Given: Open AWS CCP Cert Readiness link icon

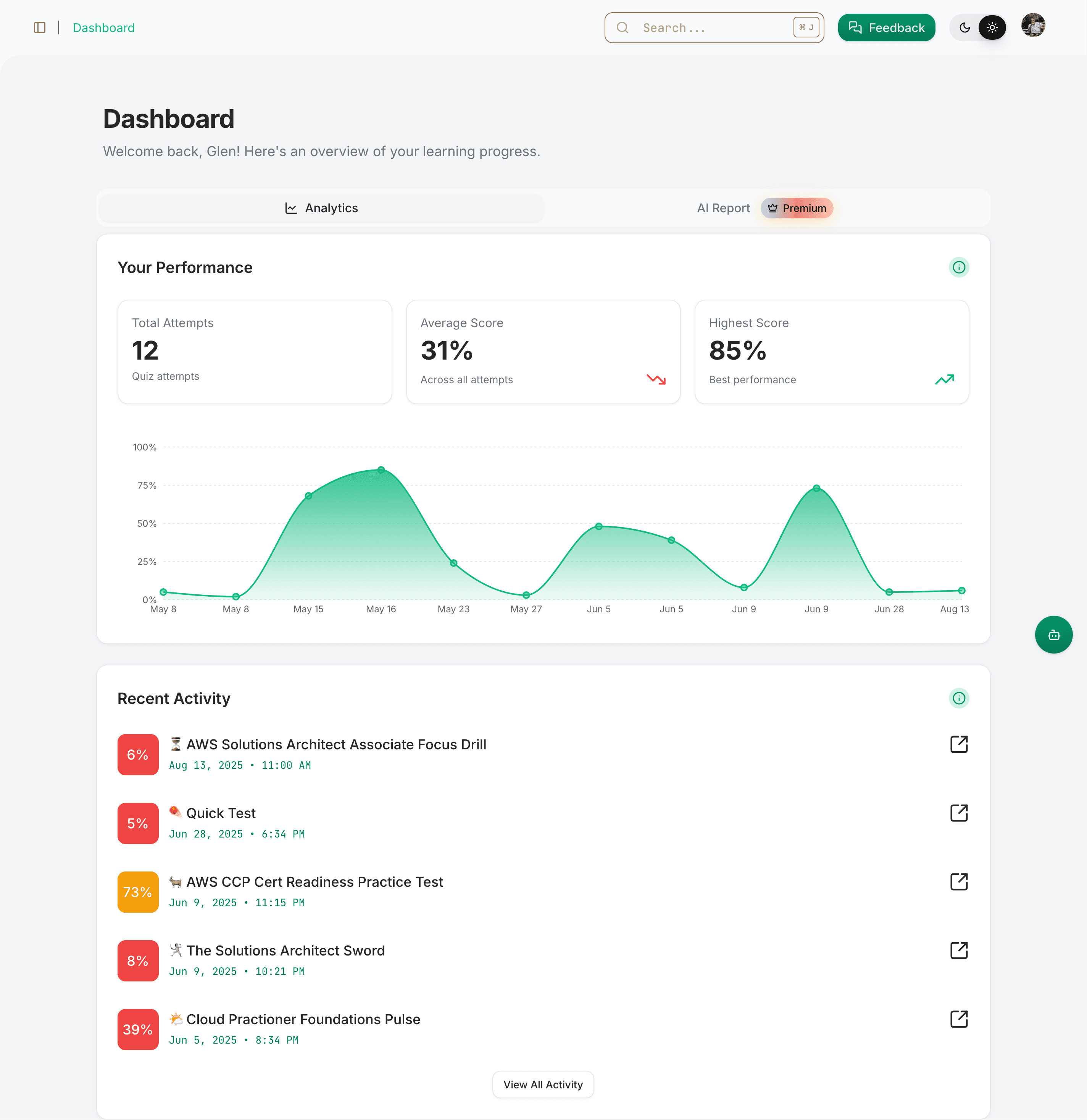Looking at the screenshot, I should pos(958,881).
